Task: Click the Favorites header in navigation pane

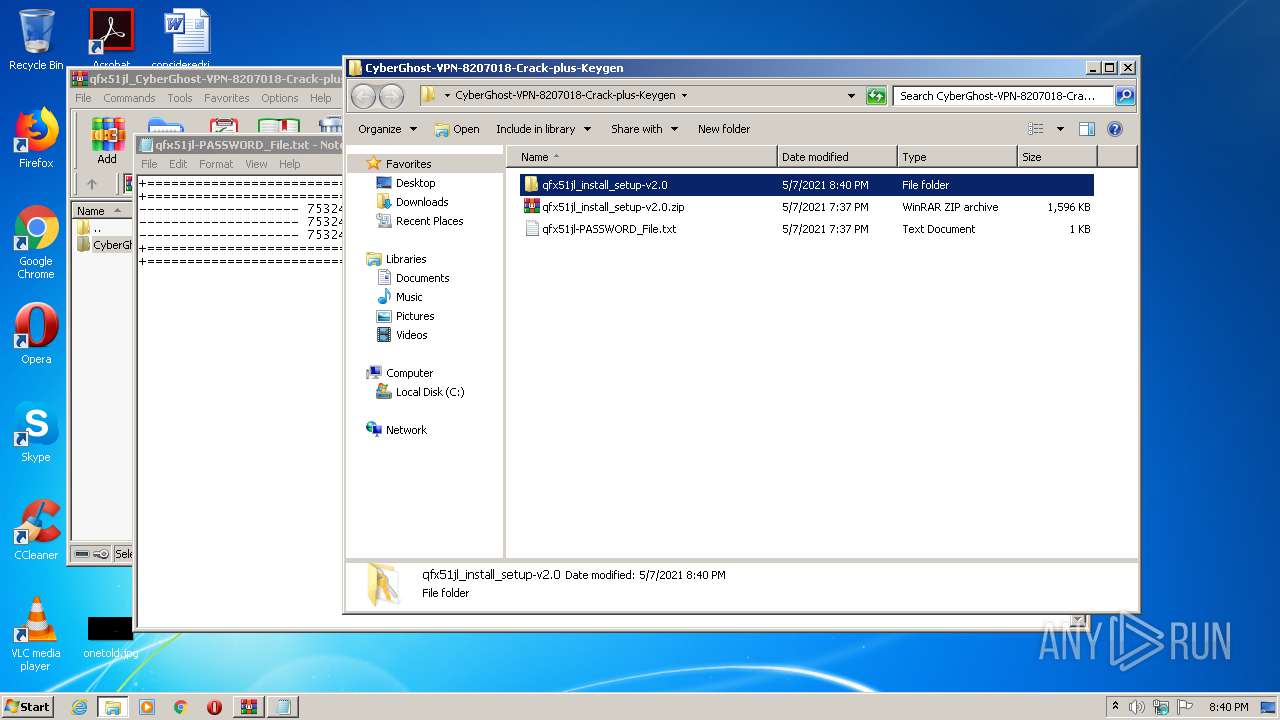Action: tap(408, 164)
